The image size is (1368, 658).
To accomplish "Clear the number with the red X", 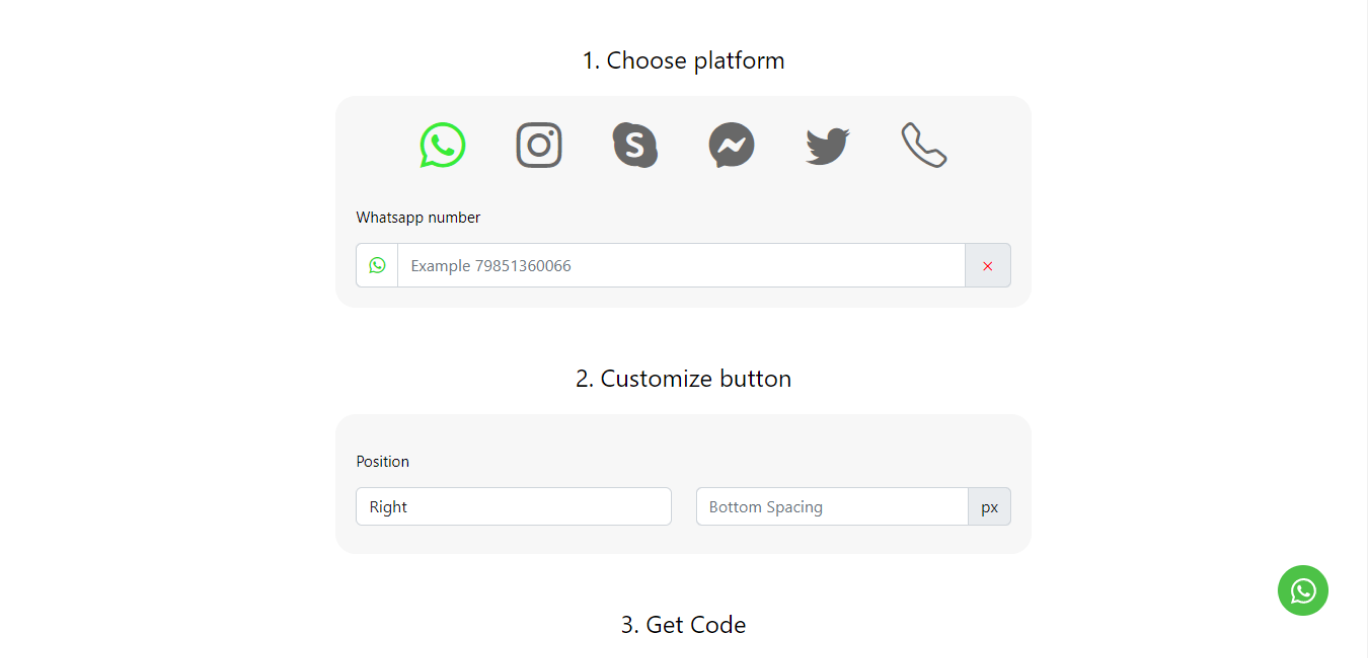I will click(988, 265).
